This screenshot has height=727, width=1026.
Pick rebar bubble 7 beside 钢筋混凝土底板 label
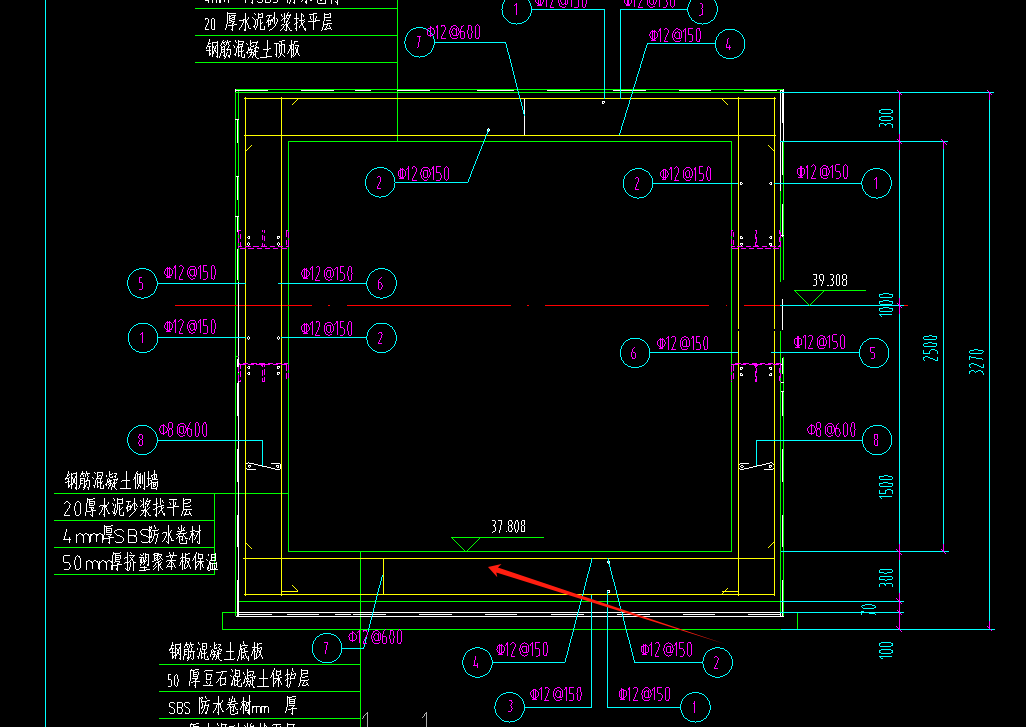click(x=327, y=648)
